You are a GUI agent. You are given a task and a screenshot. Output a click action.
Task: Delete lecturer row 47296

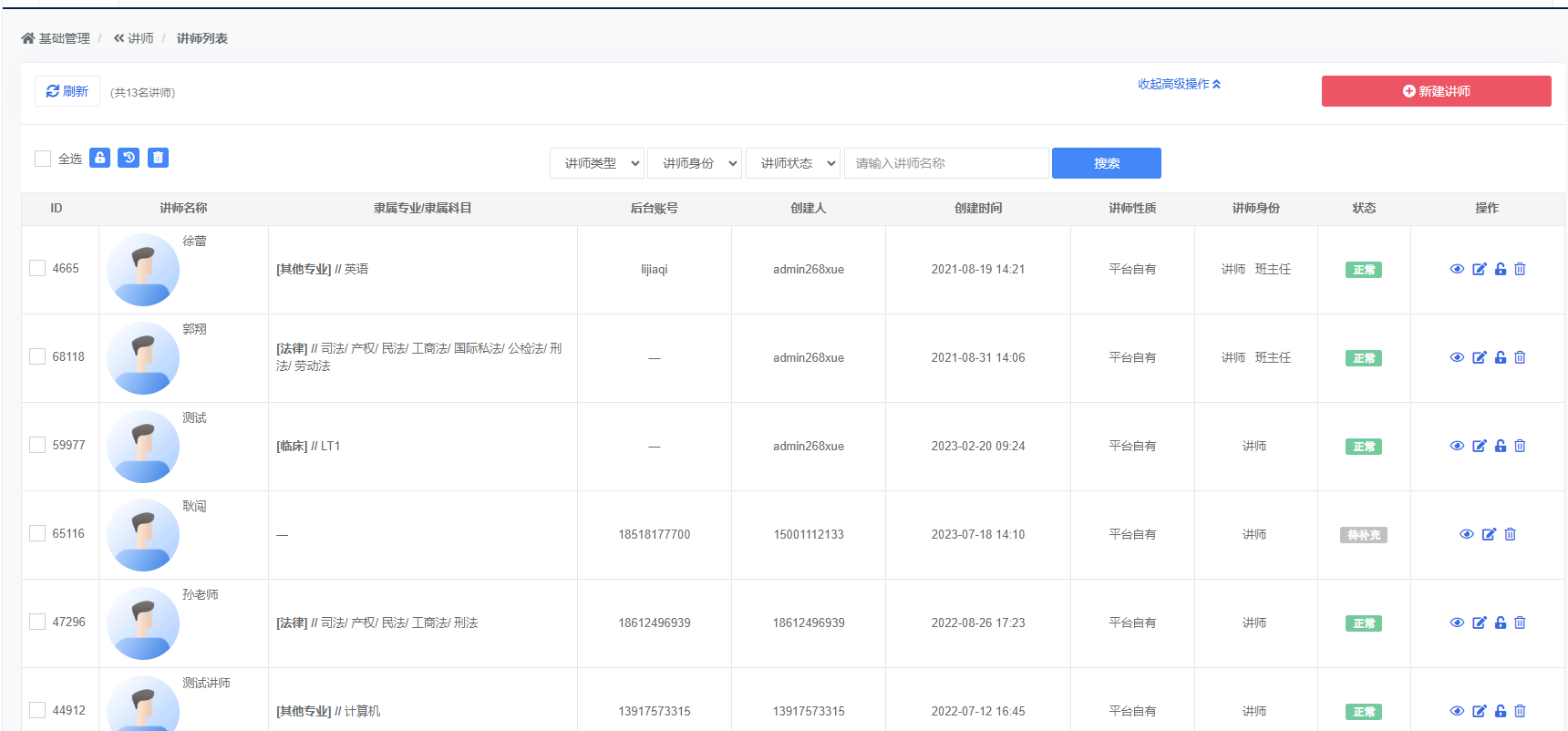point(1520,623)
